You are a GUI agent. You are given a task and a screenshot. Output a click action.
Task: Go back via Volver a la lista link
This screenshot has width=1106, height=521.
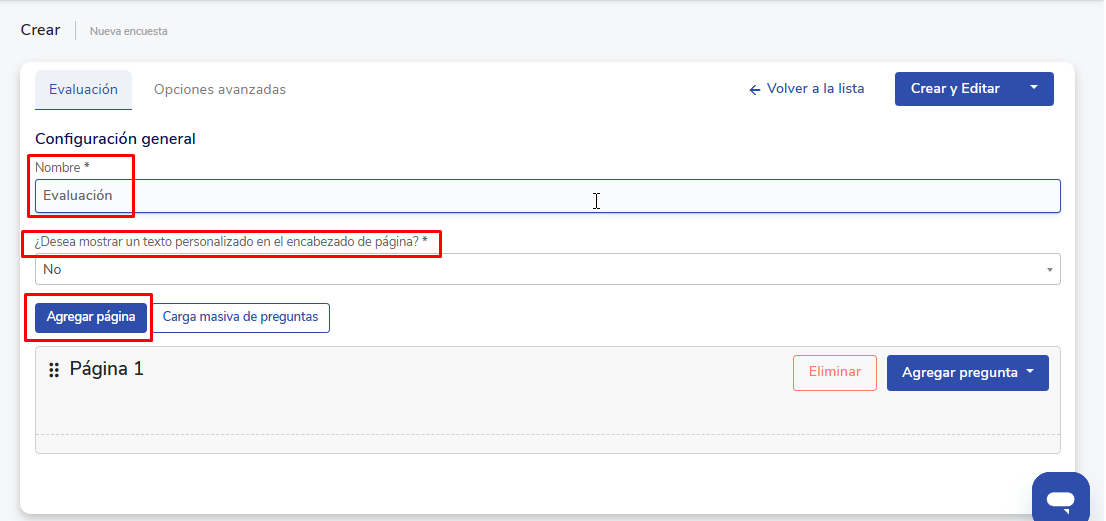[815, 89]
